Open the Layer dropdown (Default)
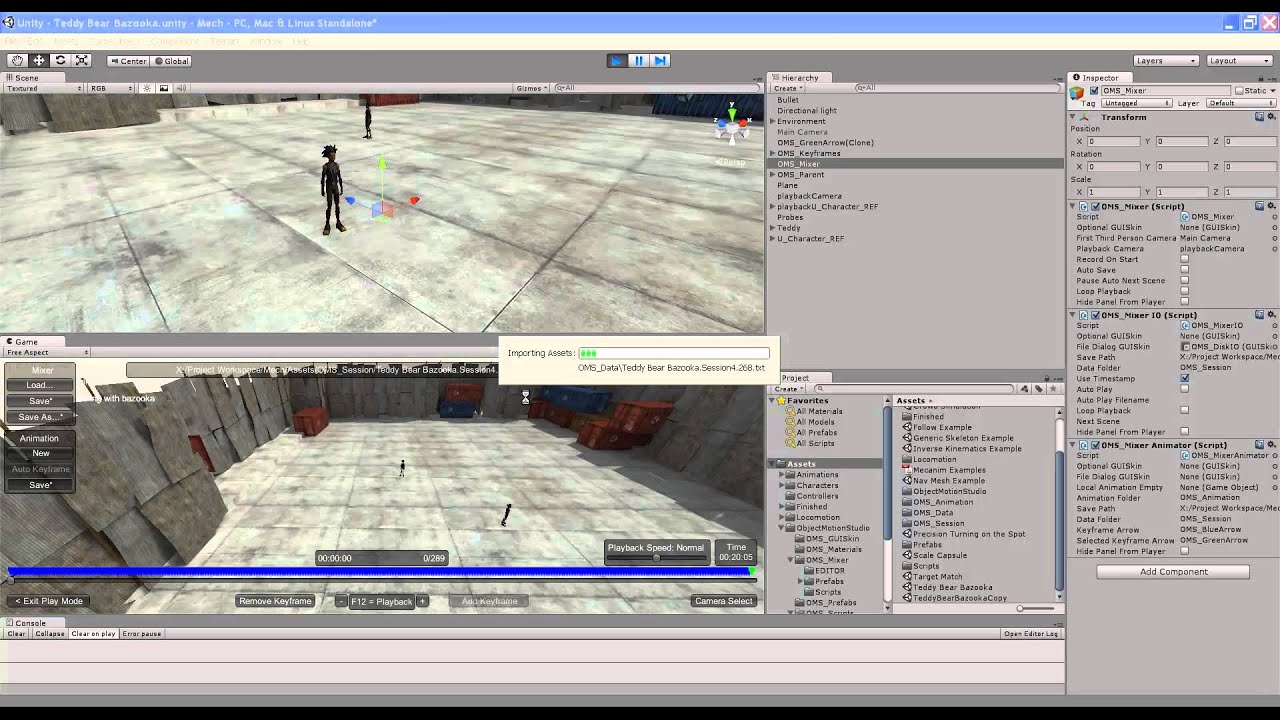The image size is (1280, 720). [x=1240, y=103]
